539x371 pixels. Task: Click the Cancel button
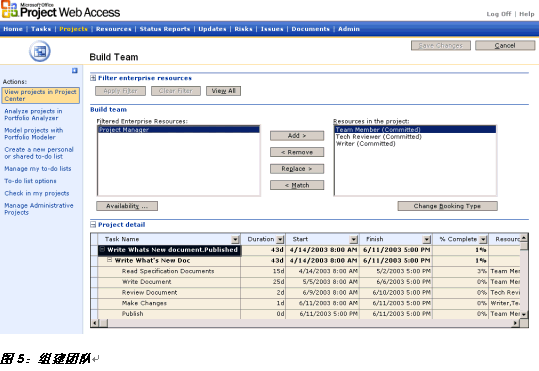tap(505, 45)
